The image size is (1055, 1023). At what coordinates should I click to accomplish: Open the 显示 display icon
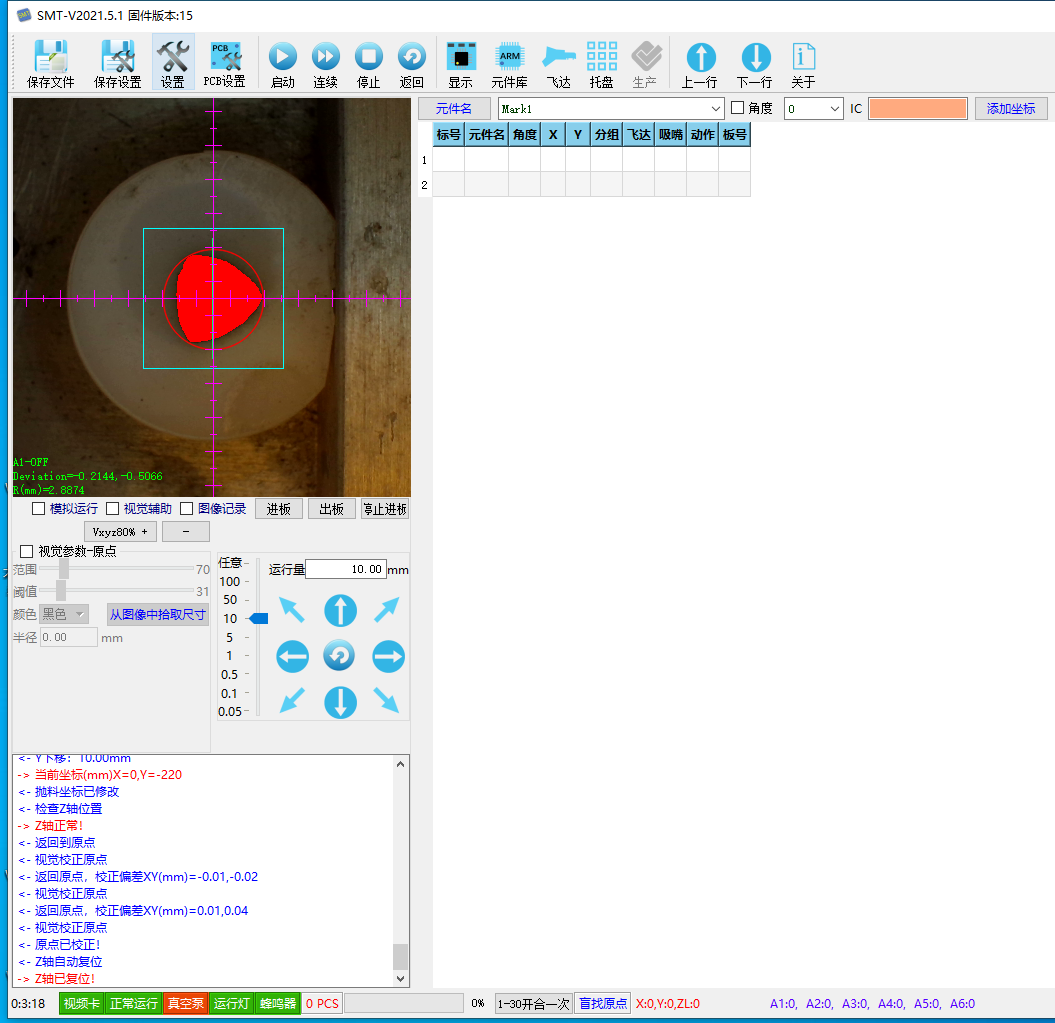click(x=461, y=64)
